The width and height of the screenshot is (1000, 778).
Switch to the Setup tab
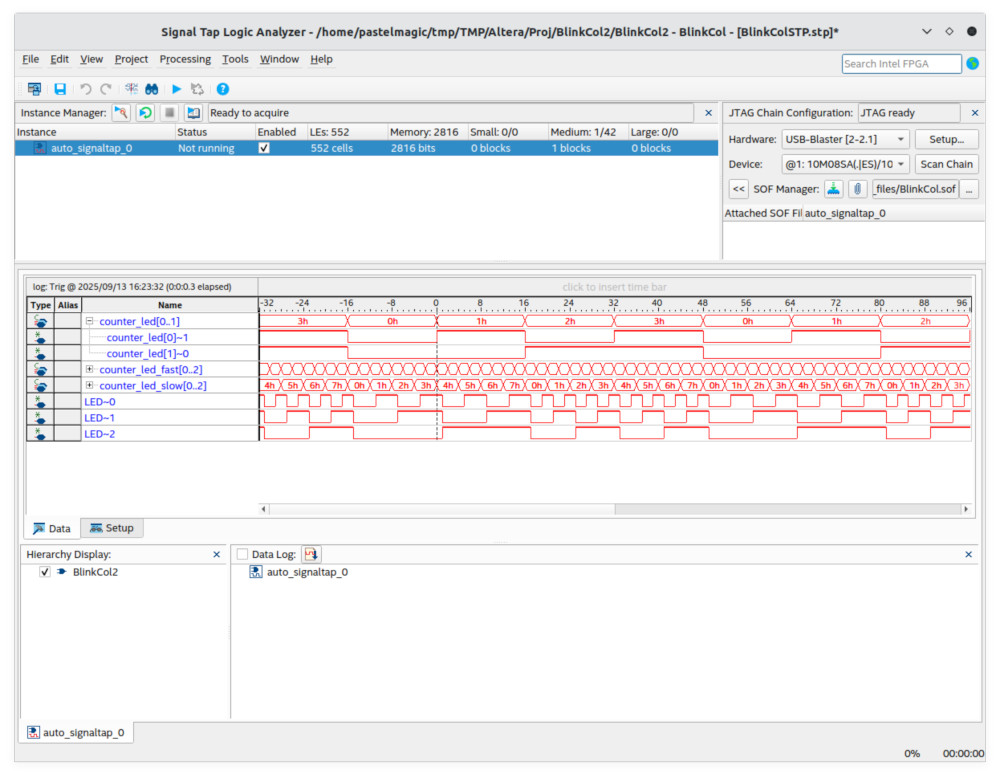click(111, 528)
